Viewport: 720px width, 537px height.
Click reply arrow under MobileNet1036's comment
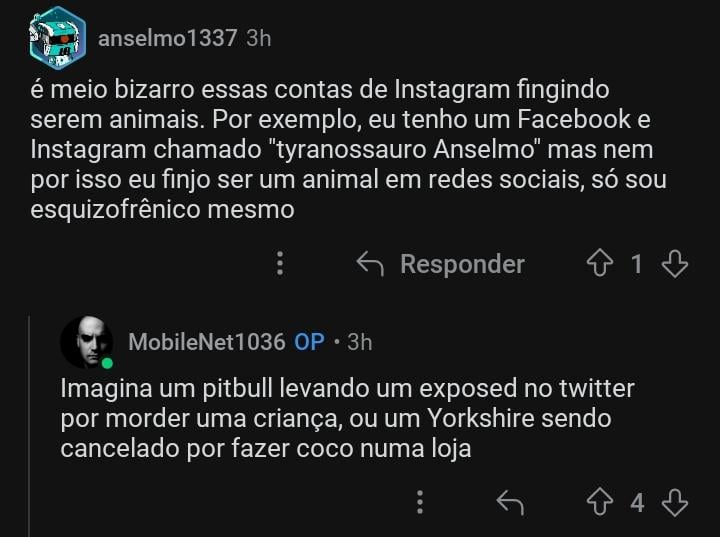(510, 502)
